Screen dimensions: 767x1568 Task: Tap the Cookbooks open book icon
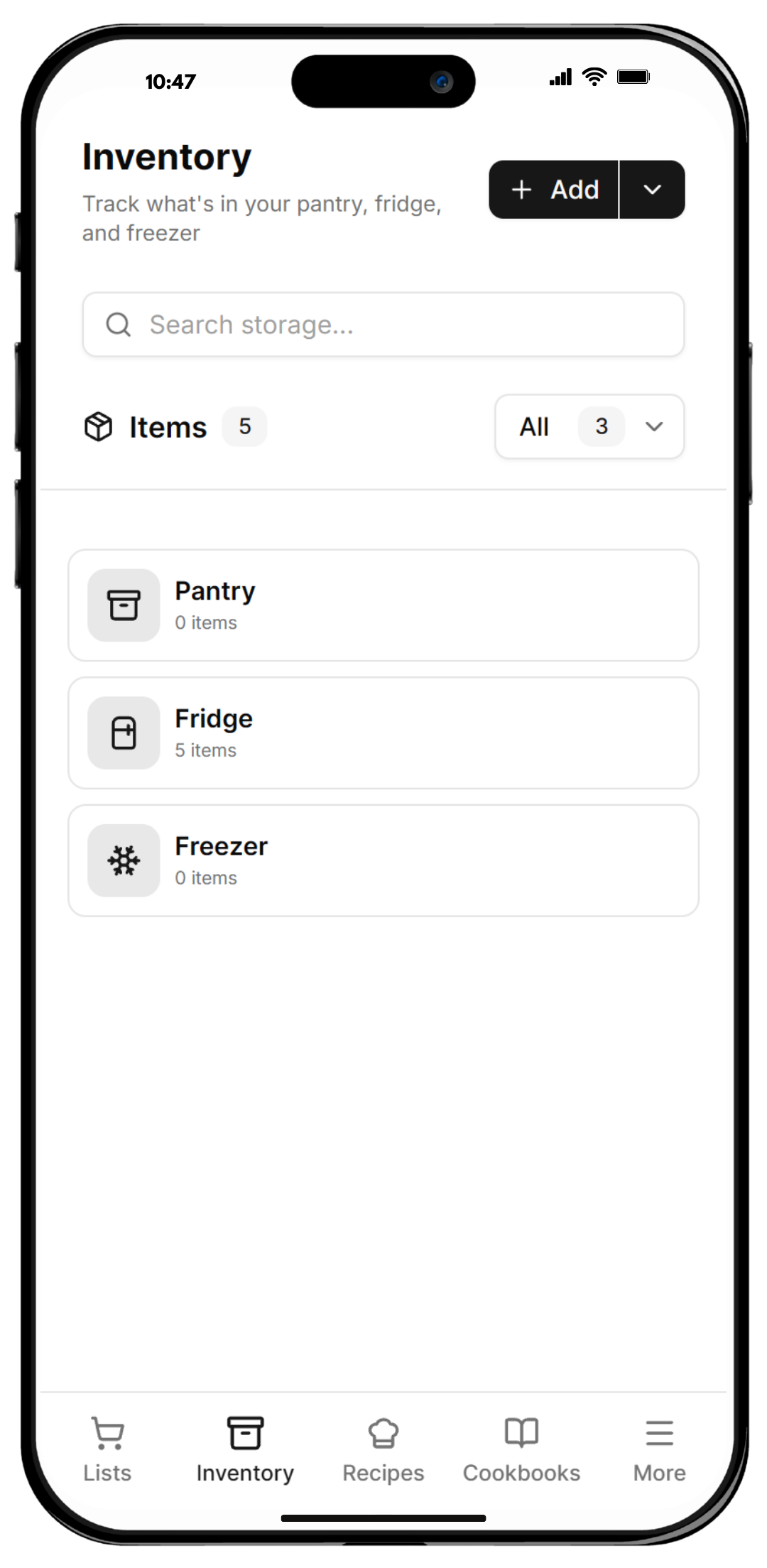point(521,1433)
